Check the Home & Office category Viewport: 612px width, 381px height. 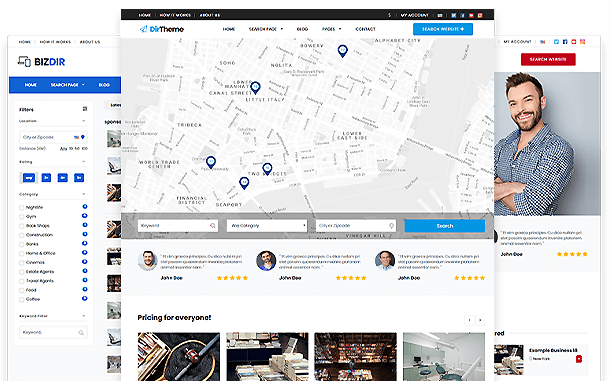[21, 254]
